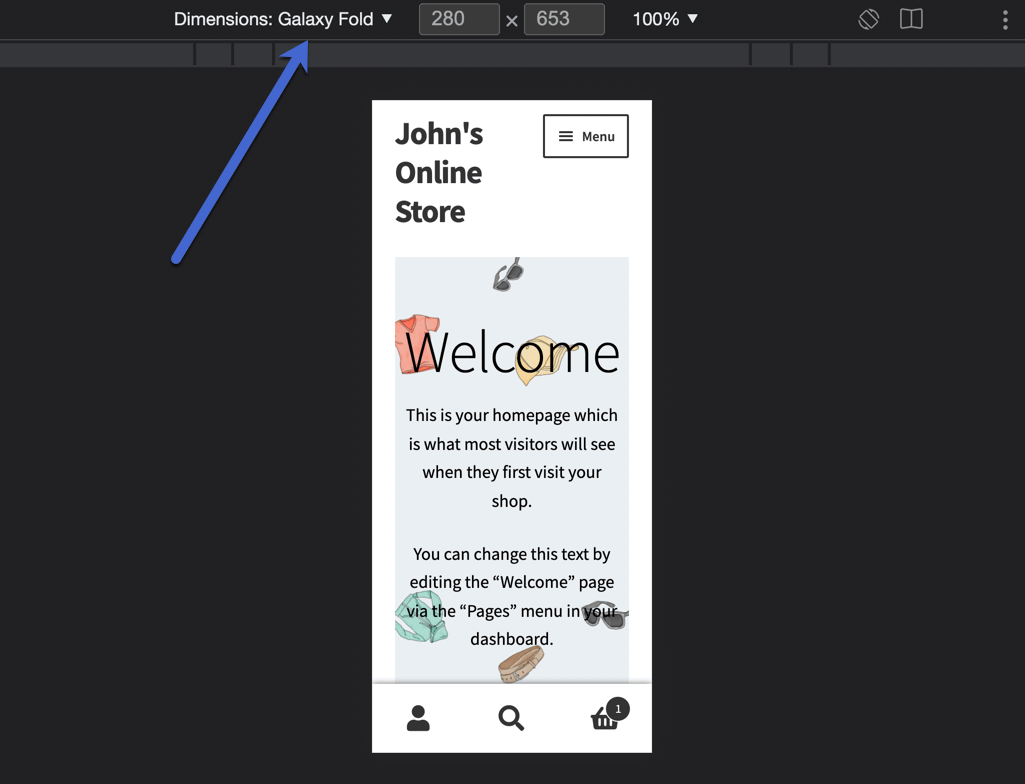The image size is (1025, 784).
Task: Click the sunglasses illustration near the dashboard text
Action: coord(605,615)
